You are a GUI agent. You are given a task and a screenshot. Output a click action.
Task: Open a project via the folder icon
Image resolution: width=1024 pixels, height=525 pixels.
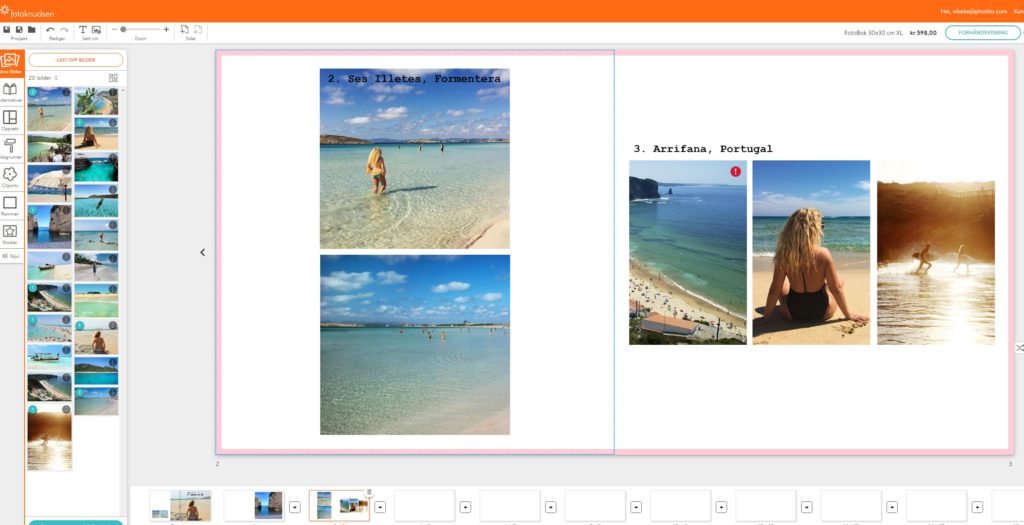pos(31,30)
